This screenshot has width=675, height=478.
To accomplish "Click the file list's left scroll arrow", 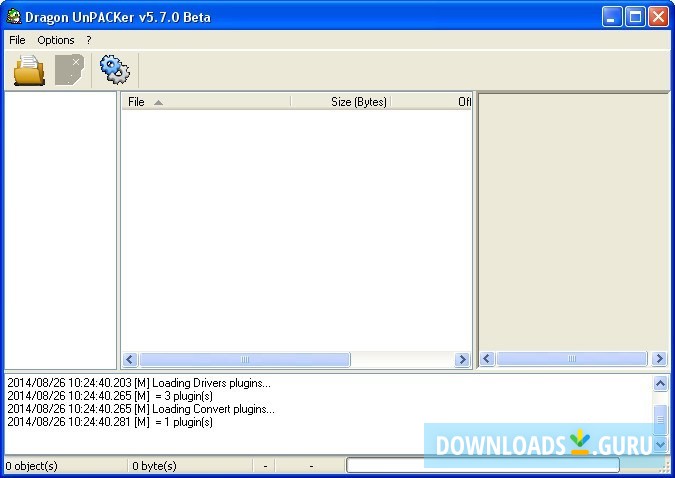I will (130, 359).
